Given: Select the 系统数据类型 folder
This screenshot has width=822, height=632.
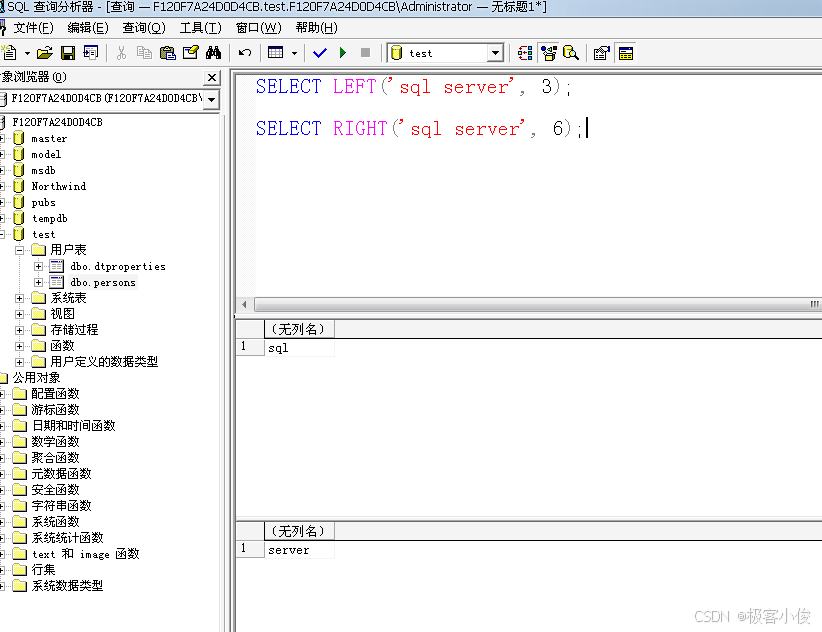Looking at the screenshot, I should pos(67,586).
